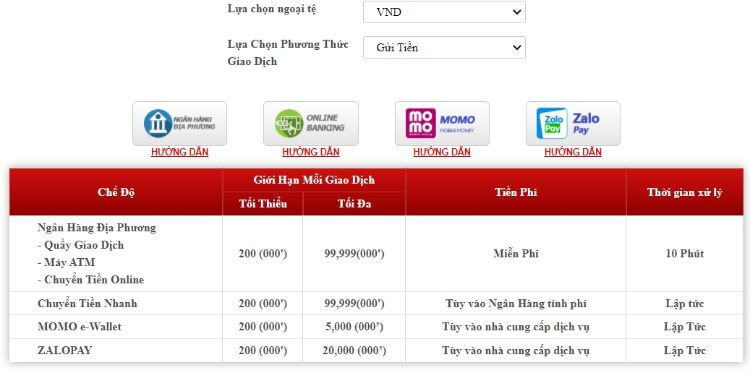Select the MOMO e-Wallet row label

click(x=79, y=327)
